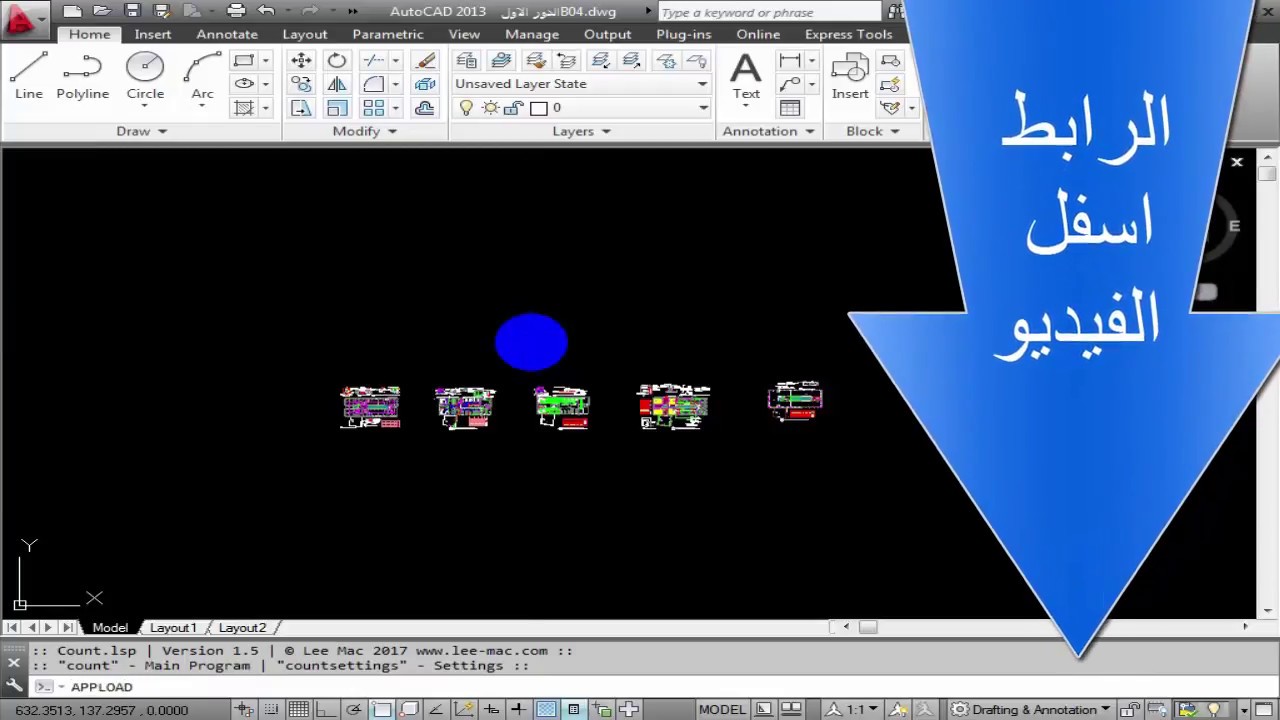The image size is (1280, 720).
Task: Open the Parametric ribbon tab
Action: click(x=388, y=34)
